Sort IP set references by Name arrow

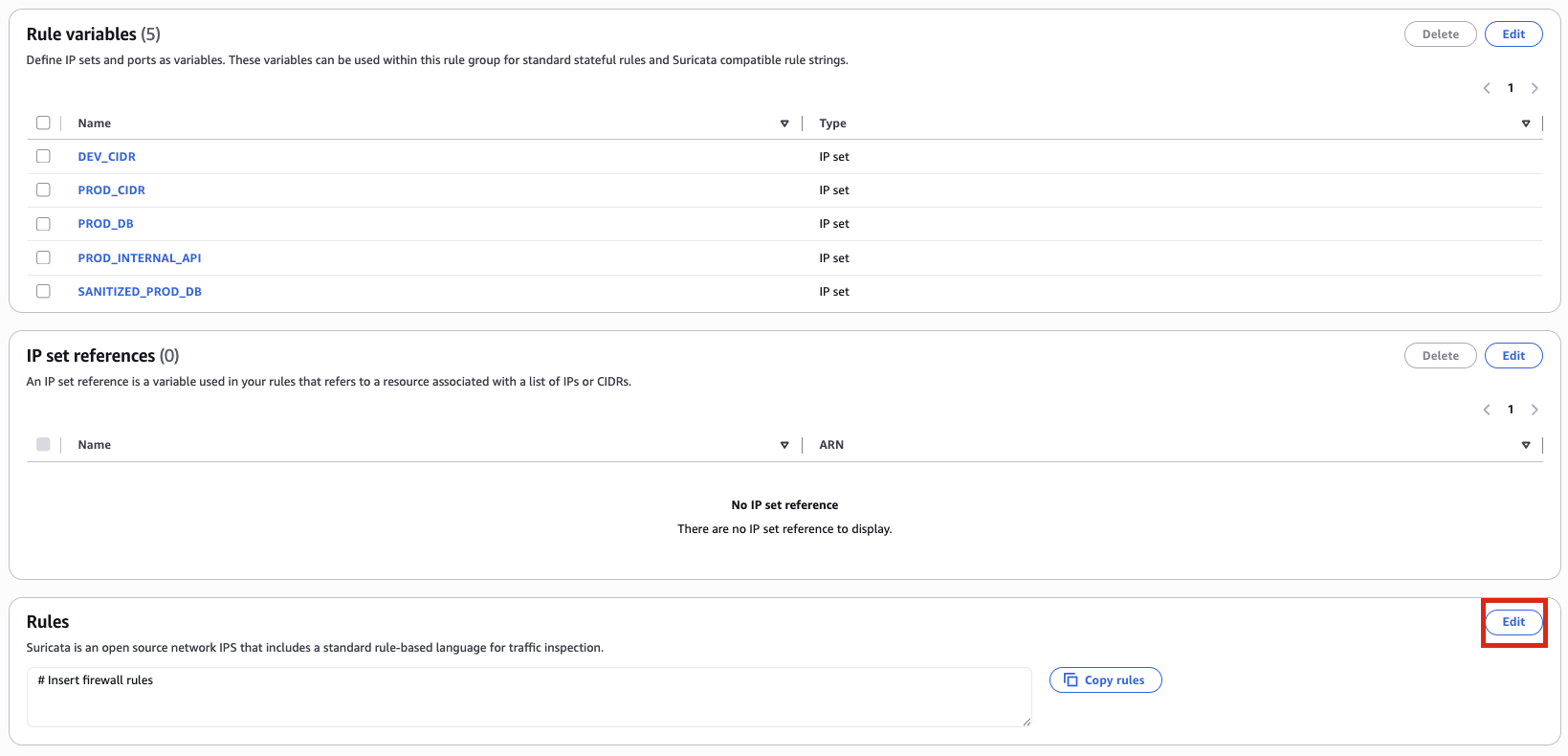784,445
